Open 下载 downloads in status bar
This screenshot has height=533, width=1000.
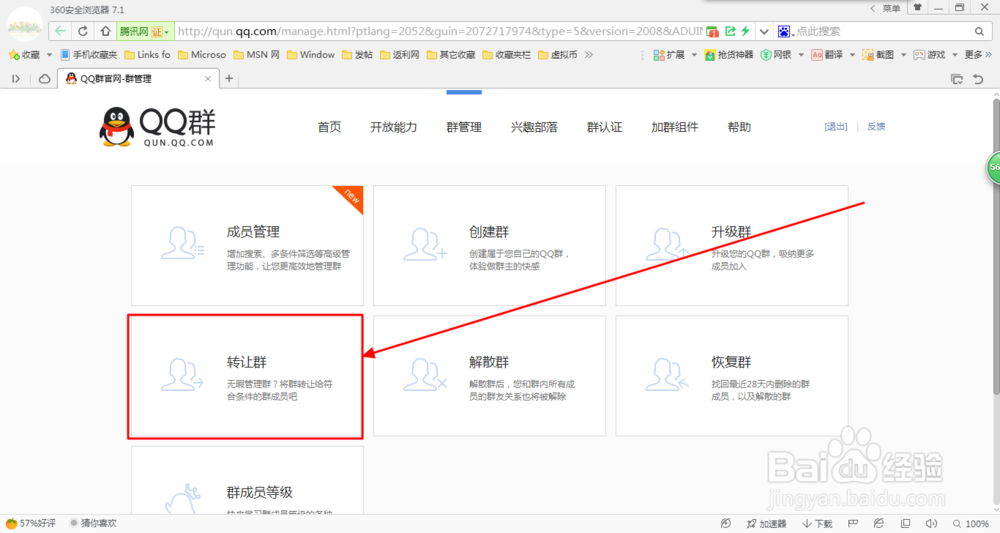(817, 523)
